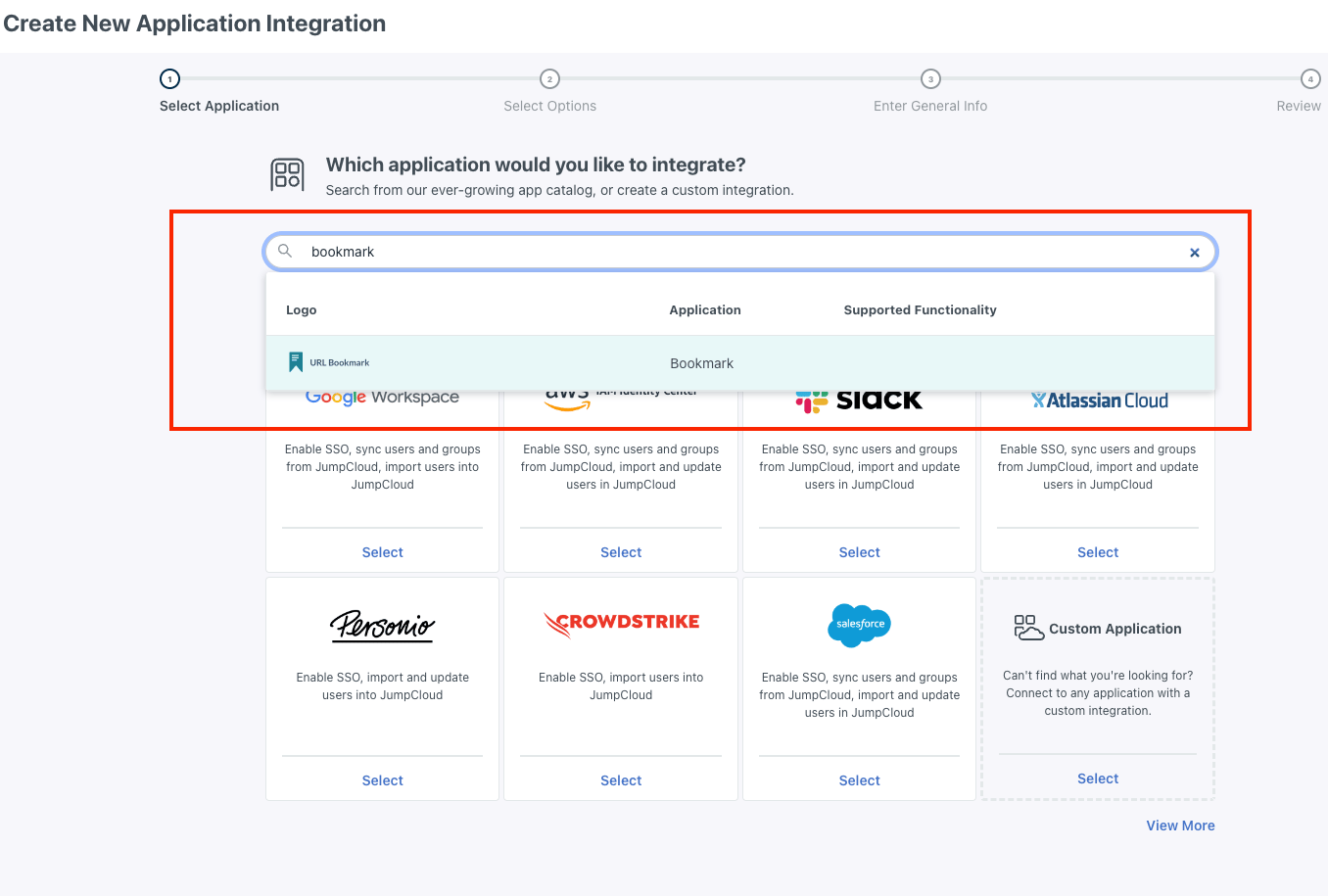
Task: Select the Google Workspace integration
Action: click(x=382, y=552)
